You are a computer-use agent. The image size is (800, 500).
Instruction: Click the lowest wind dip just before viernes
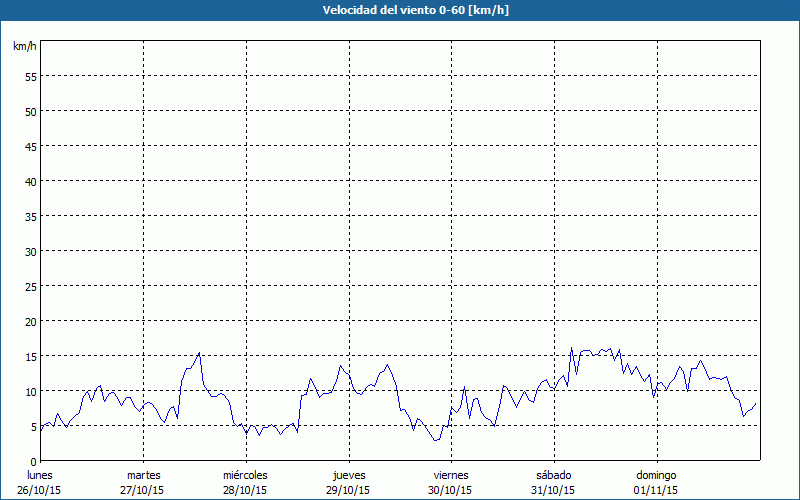click(x=434, y=440)
